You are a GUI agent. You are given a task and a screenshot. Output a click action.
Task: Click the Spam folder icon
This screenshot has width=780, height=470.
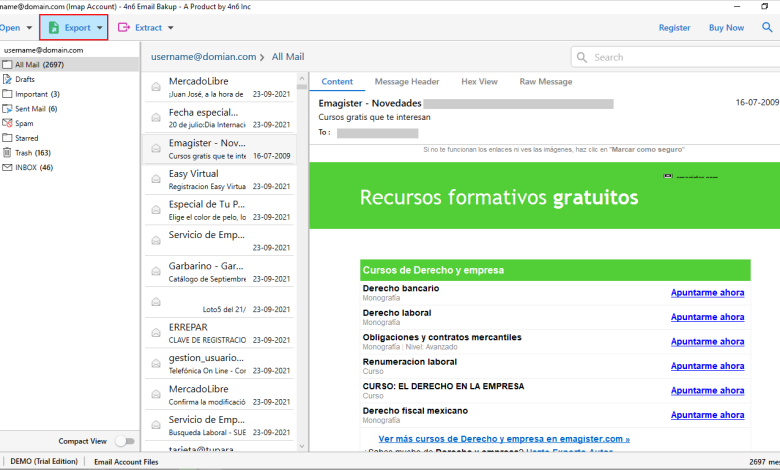point(7,123)
